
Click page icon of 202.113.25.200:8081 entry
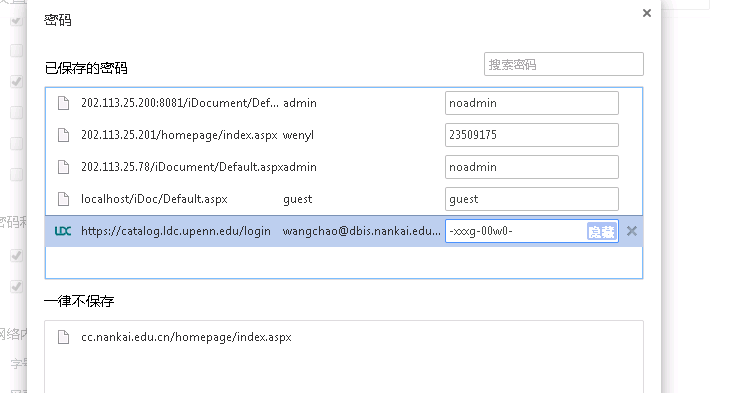pos(63,103)
